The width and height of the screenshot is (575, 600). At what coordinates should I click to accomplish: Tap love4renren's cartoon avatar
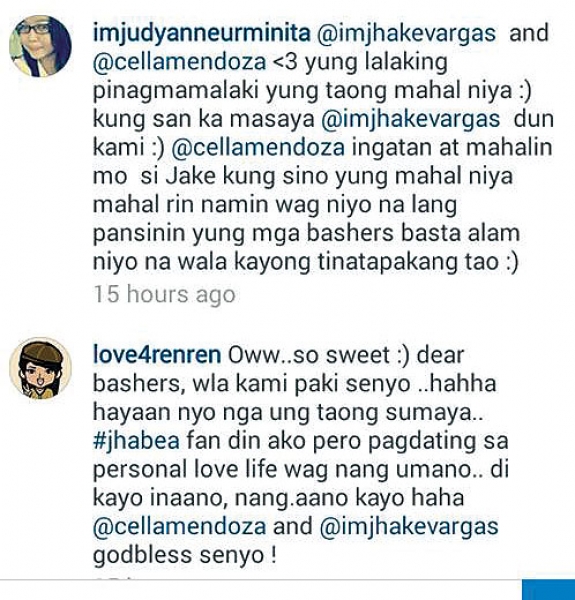pos(40,368)
